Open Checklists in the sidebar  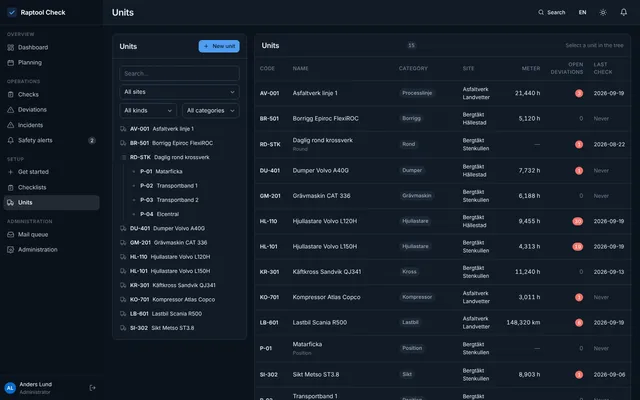click(51, 187)
